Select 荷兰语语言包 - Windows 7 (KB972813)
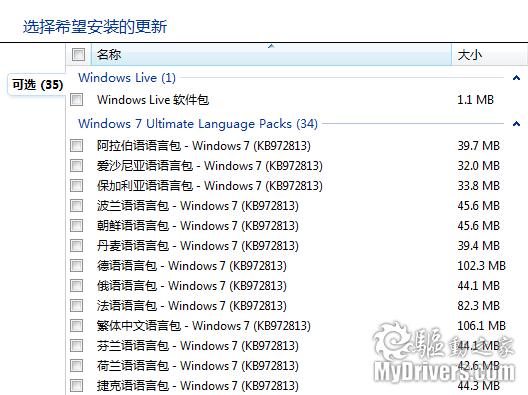Screen dimensions: 528x395 pyautogui.click(x=198, y=366)
